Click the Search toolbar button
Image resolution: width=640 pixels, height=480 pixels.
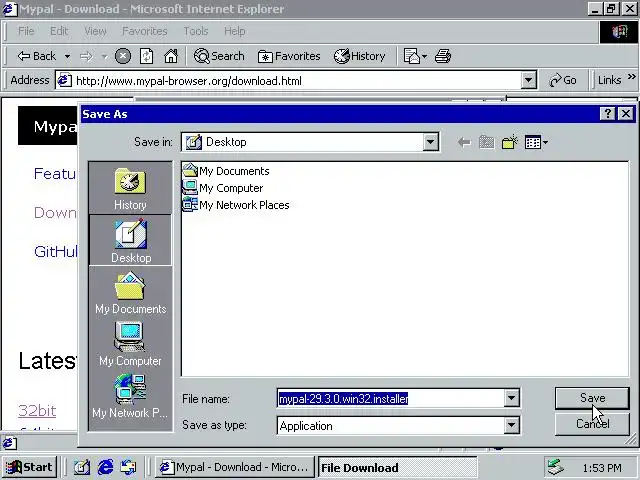point(219,56)
